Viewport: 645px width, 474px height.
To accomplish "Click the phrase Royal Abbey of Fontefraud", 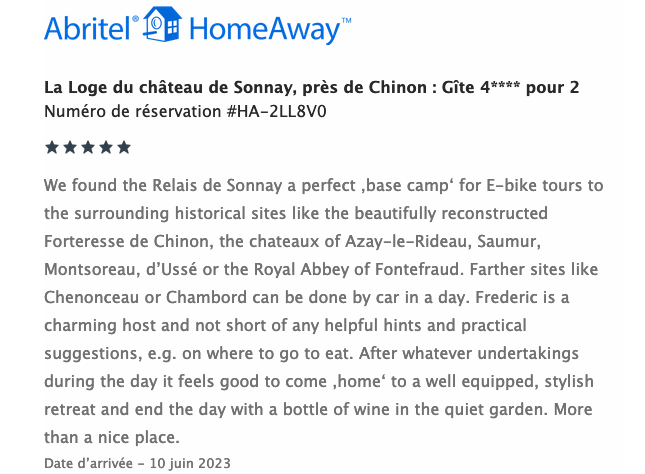I will point(356,269).
